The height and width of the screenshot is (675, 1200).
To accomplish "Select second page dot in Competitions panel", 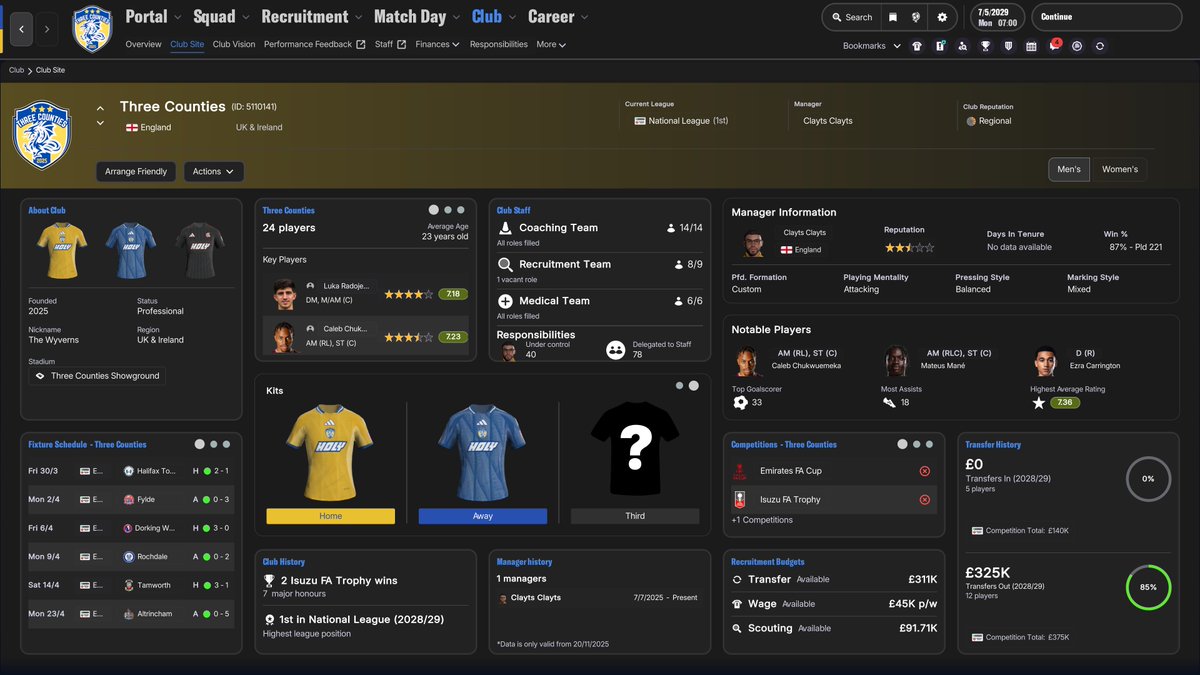I will pos(917,444).
